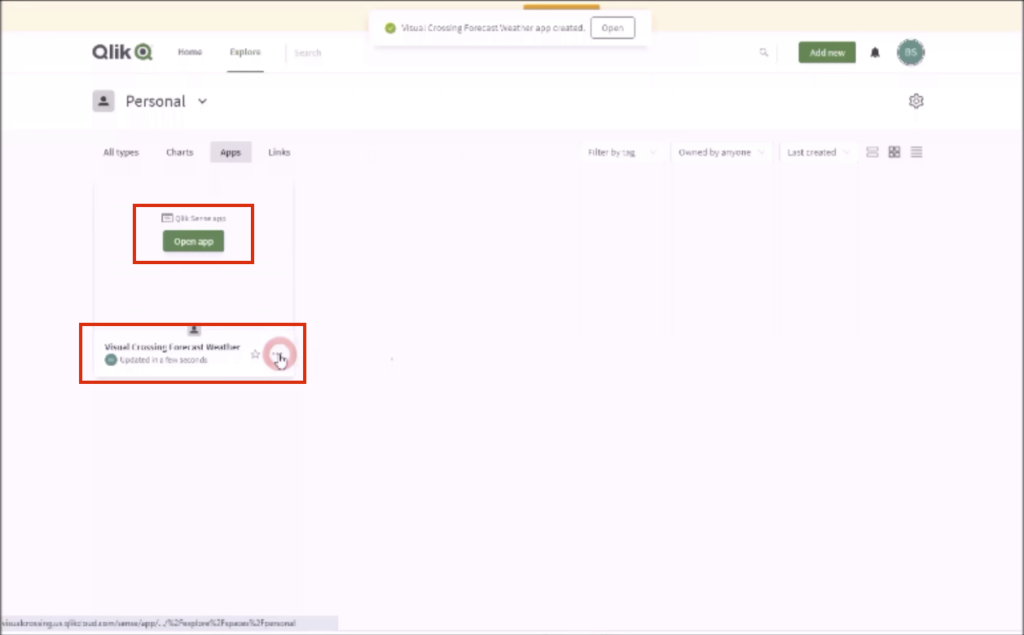
Task: Go to Home tab
Action: (190, 52)
